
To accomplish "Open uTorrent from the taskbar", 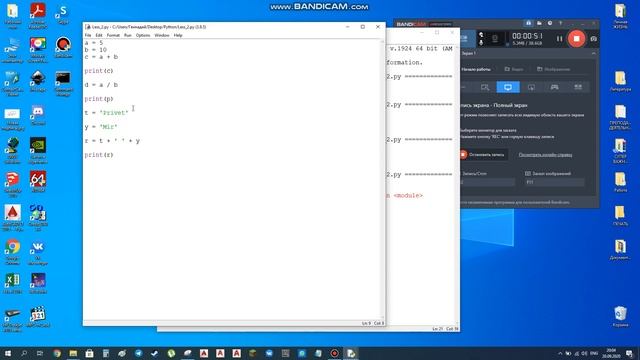I will coord(171,353).
